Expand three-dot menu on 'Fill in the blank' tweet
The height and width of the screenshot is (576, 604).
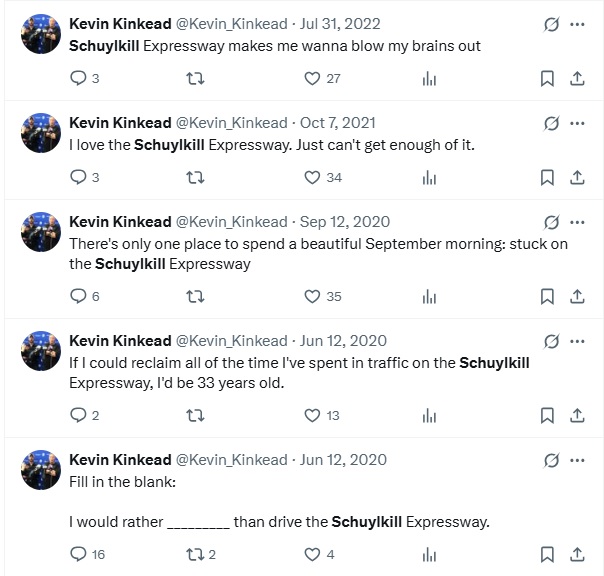click(577, 460)
